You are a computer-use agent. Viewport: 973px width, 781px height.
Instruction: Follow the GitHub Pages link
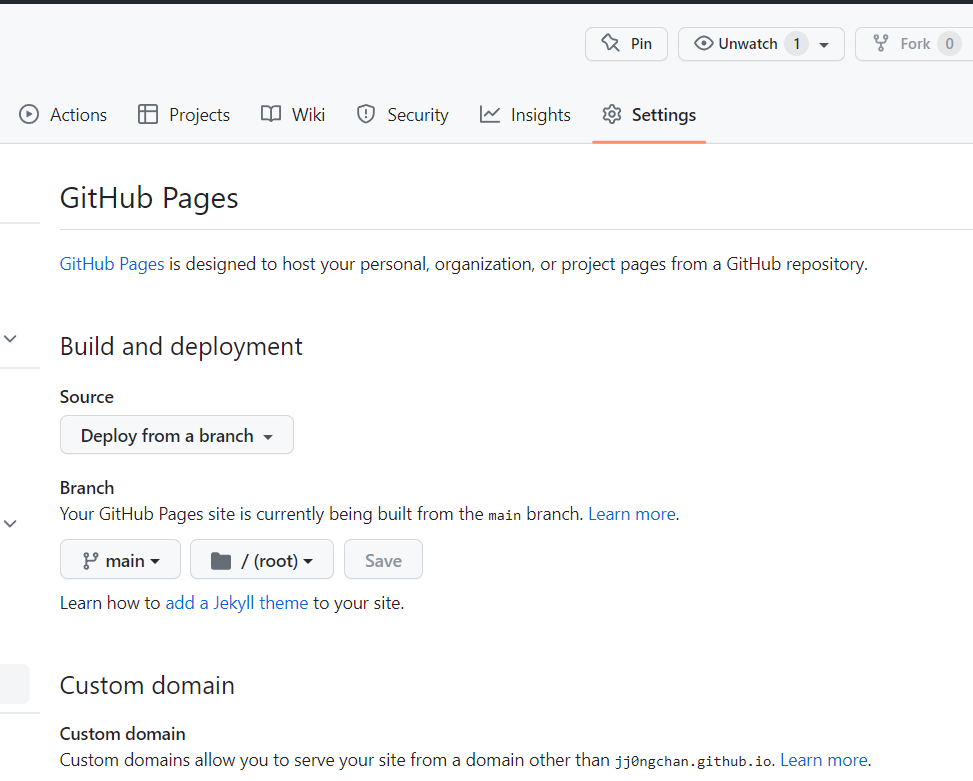click(112, 264)
